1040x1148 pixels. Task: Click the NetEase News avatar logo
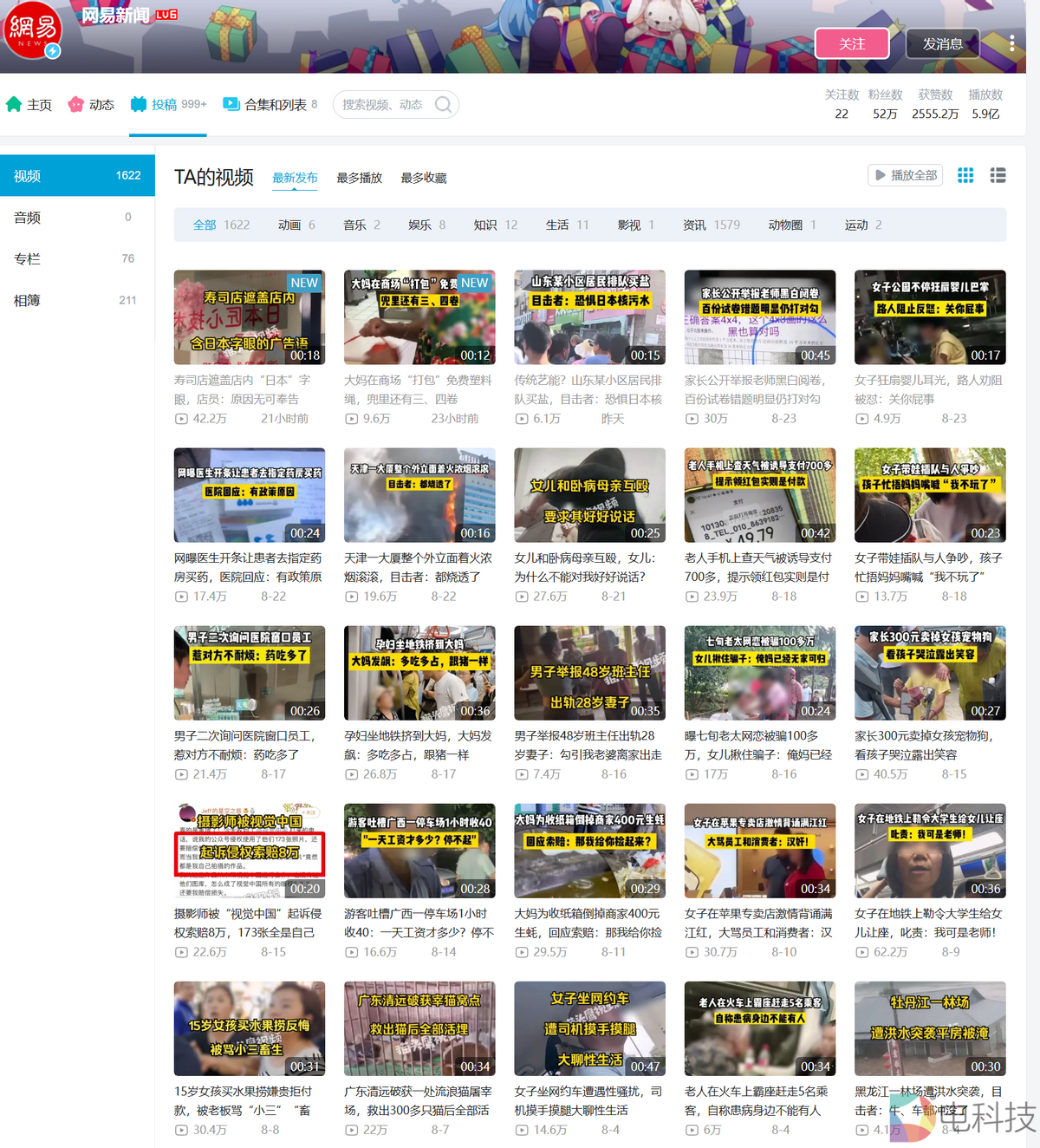[x=32, y=29]
